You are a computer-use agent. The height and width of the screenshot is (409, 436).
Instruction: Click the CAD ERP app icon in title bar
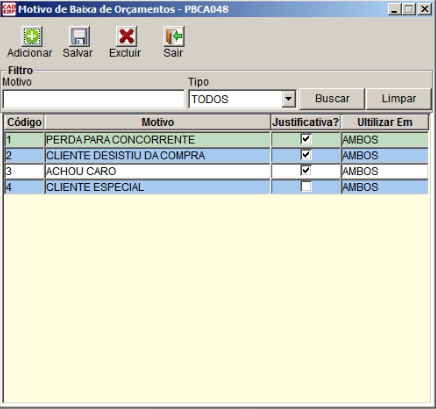point(9,9)
